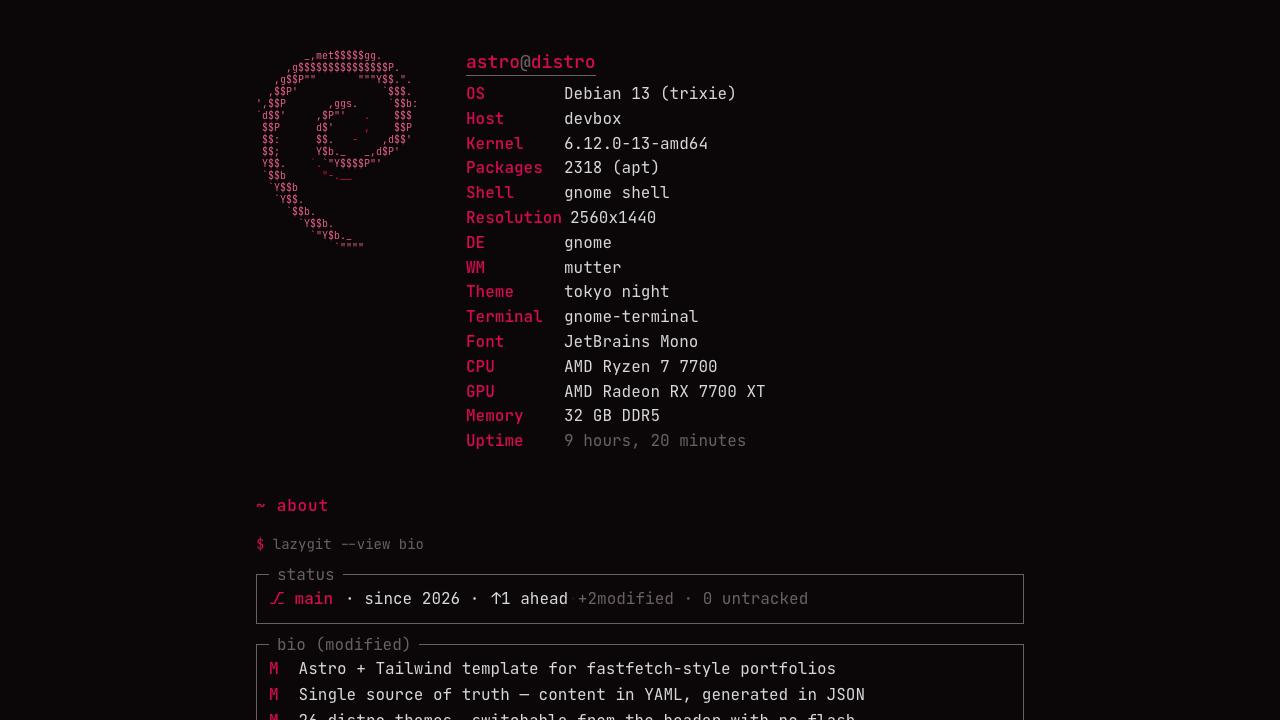The height and width of the screenshot is (720, 1280).
Task: Click the '0 untracked' status entry
Action: (755, 599)
